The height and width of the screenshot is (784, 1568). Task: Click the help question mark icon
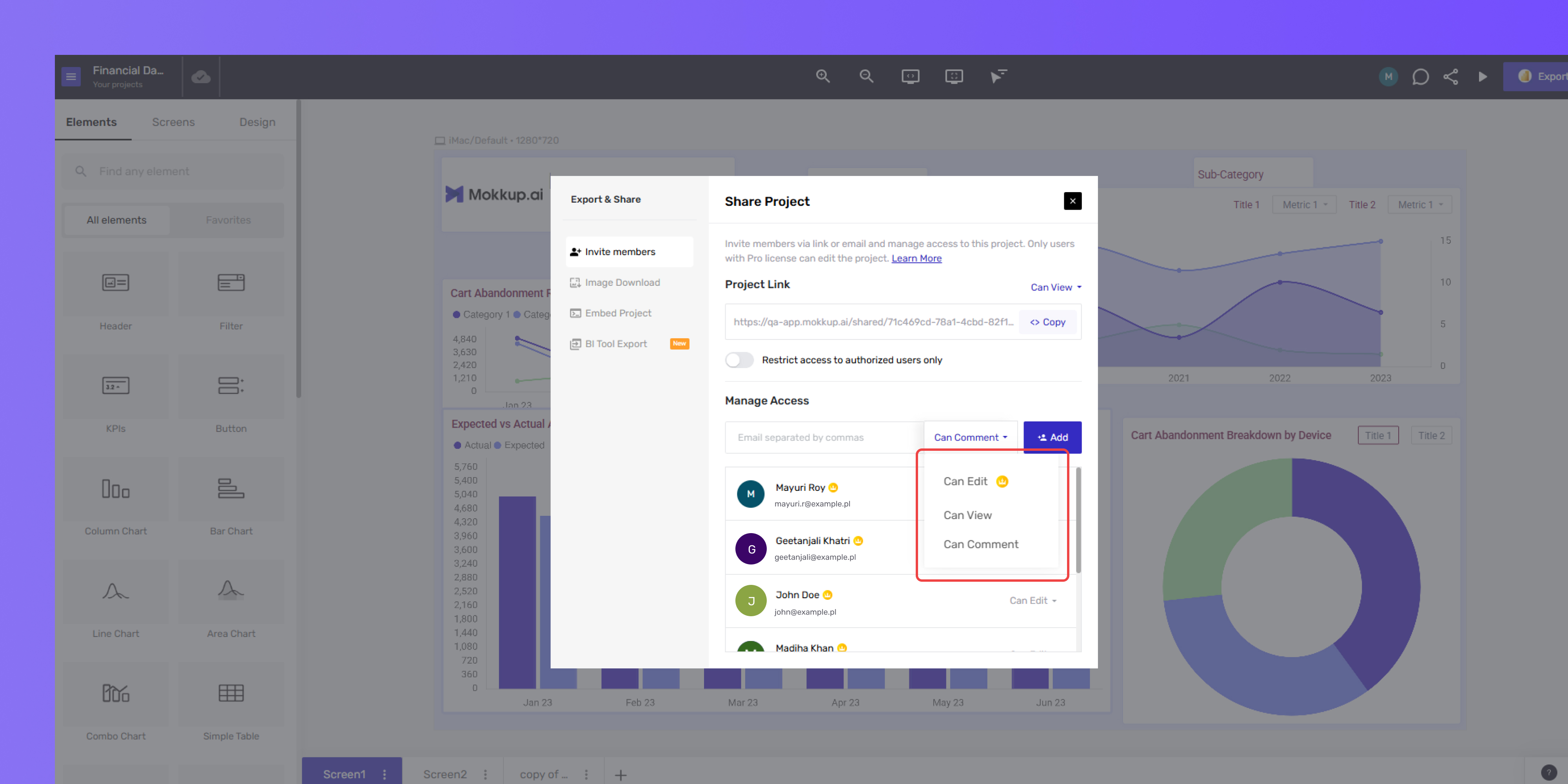click(x=1548, y=772)
